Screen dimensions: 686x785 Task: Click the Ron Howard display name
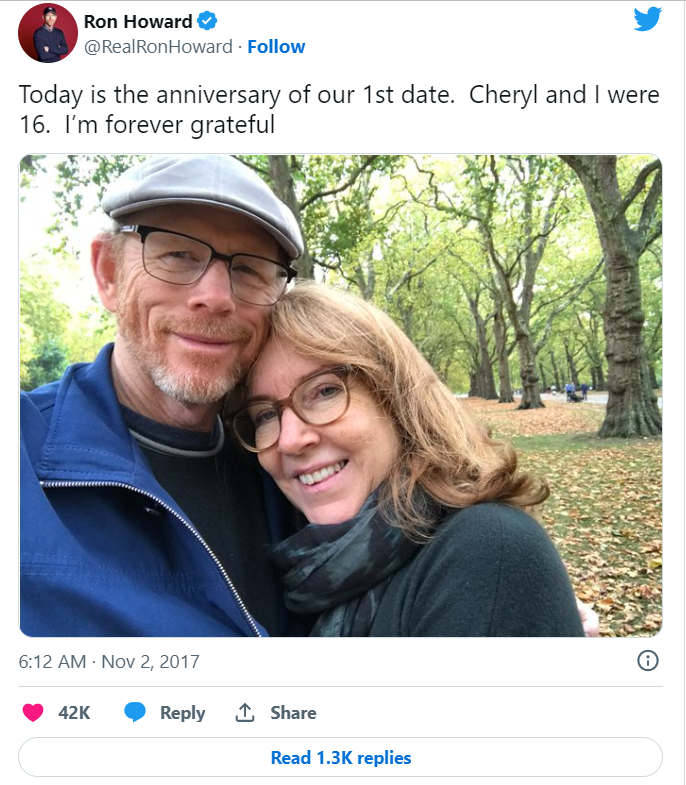coord(139,22)
